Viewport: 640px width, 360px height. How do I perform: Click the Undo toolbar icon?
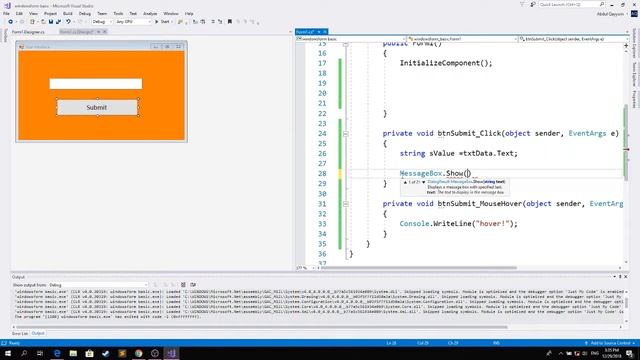68,22
